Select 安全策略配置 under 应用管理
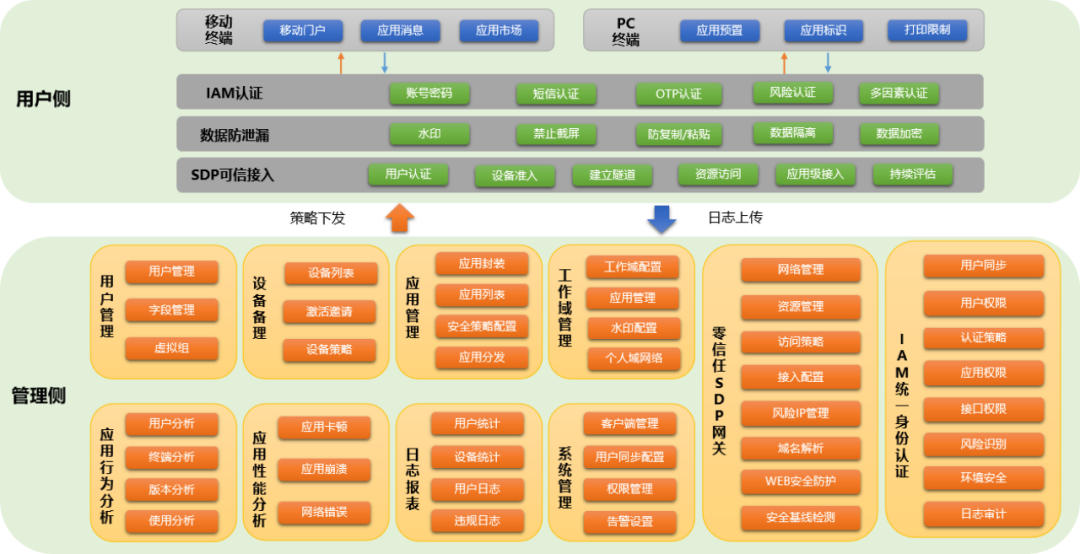This screenshot has width=1080, height=554. point(481,326)
